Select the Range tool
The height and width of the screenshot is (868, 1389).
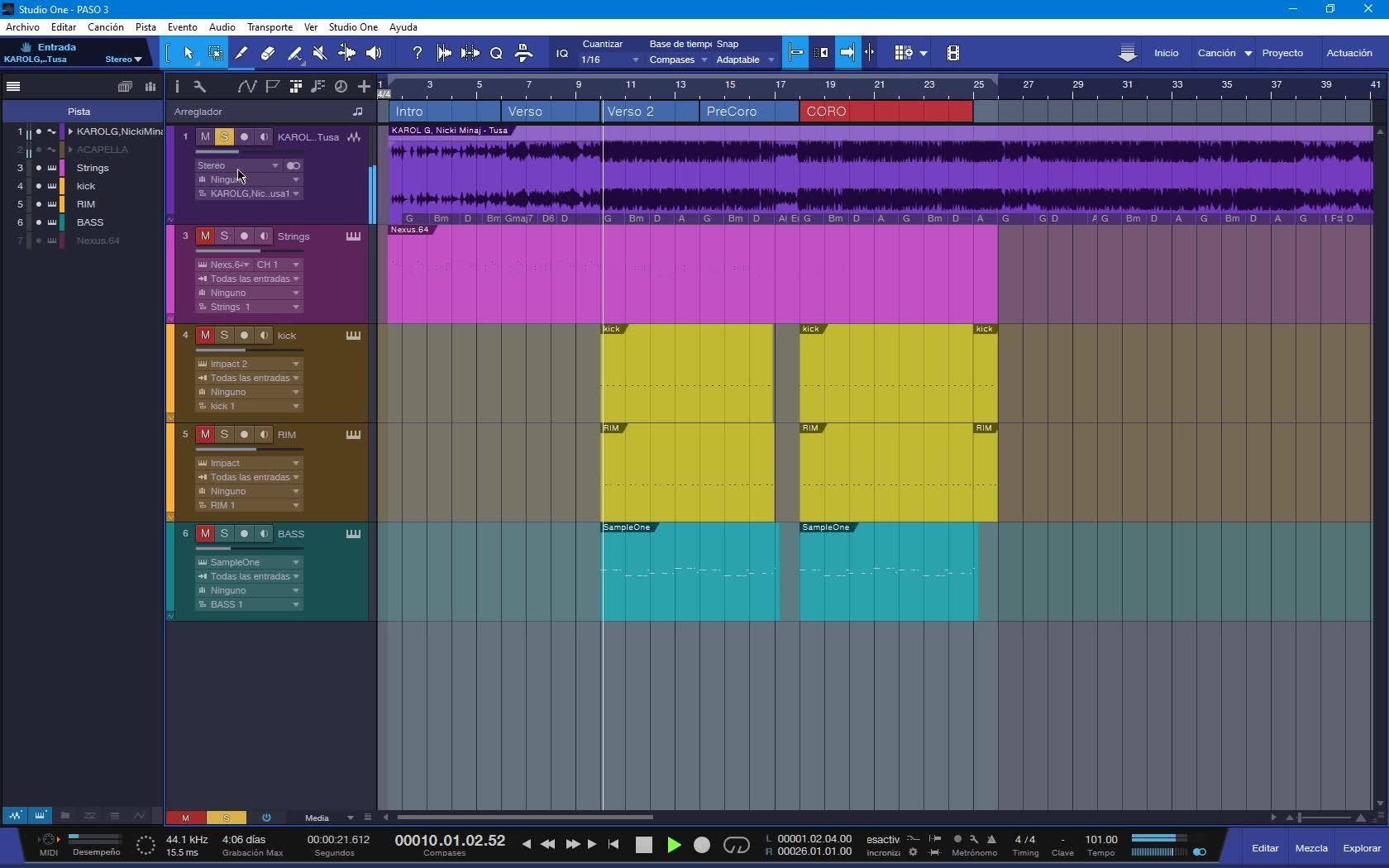click(216, 53)
